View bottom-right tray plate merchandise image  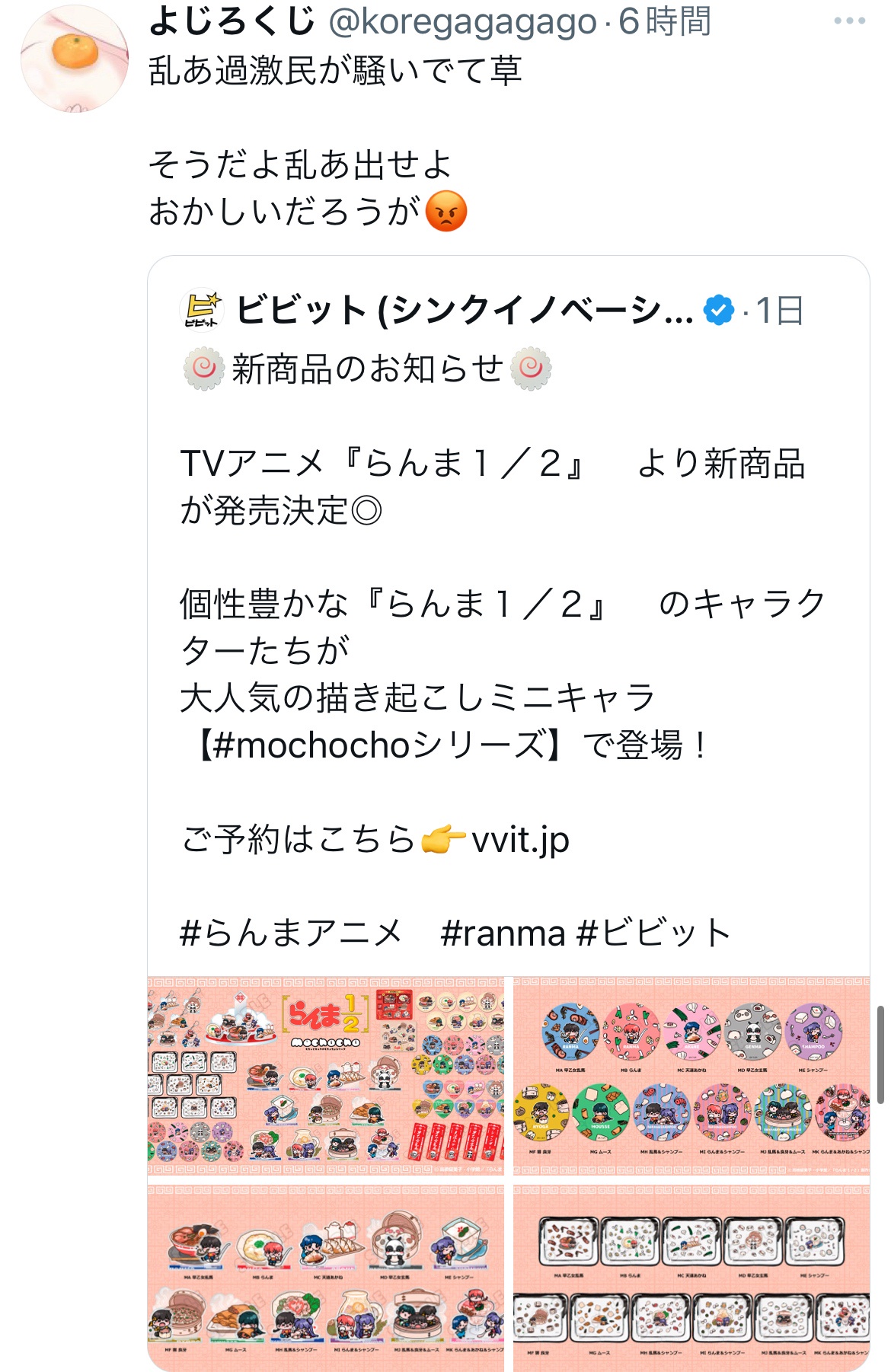click(x=691, y=1273)
